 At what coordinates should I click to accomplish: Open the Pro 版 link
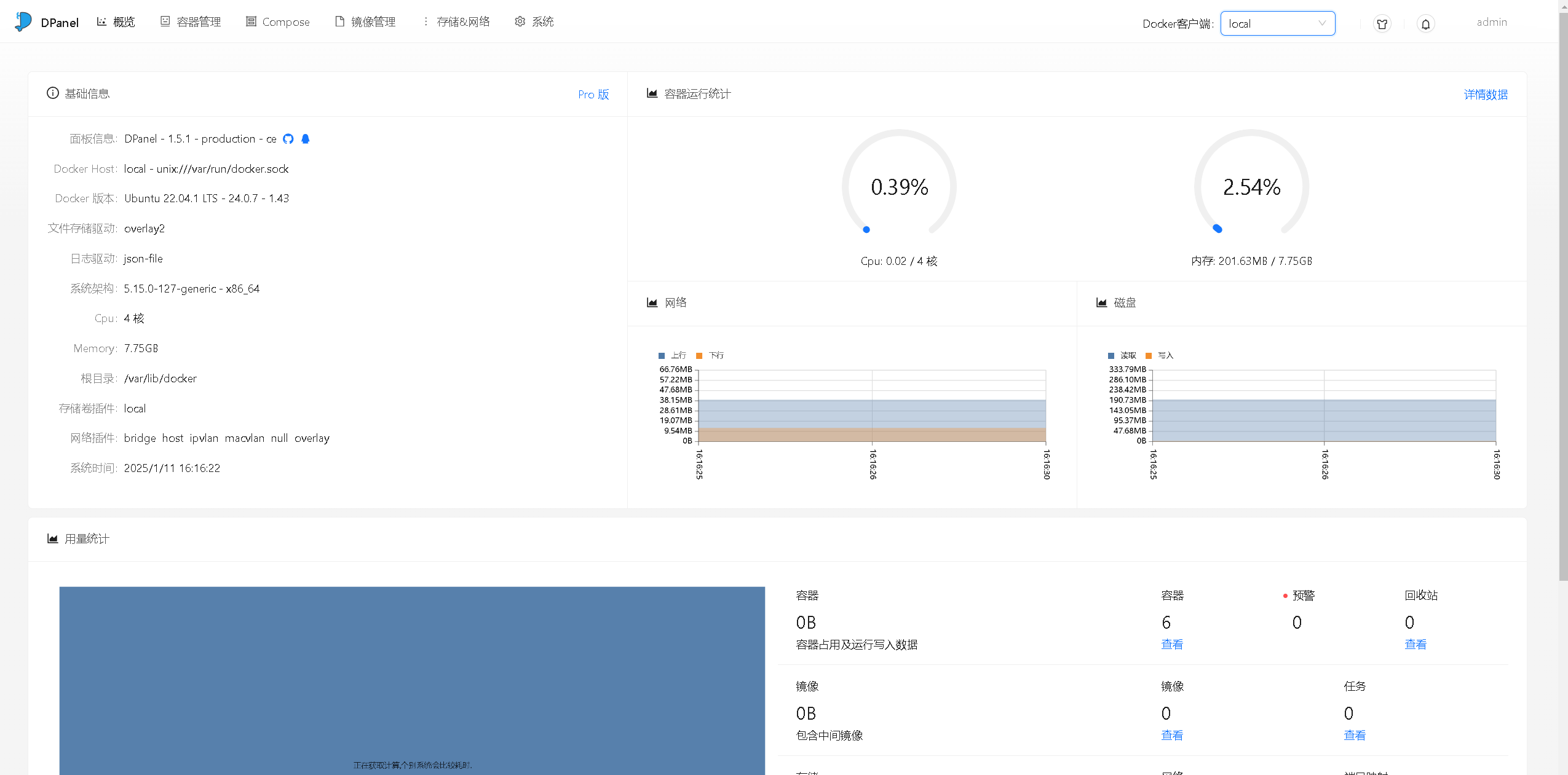592,95
